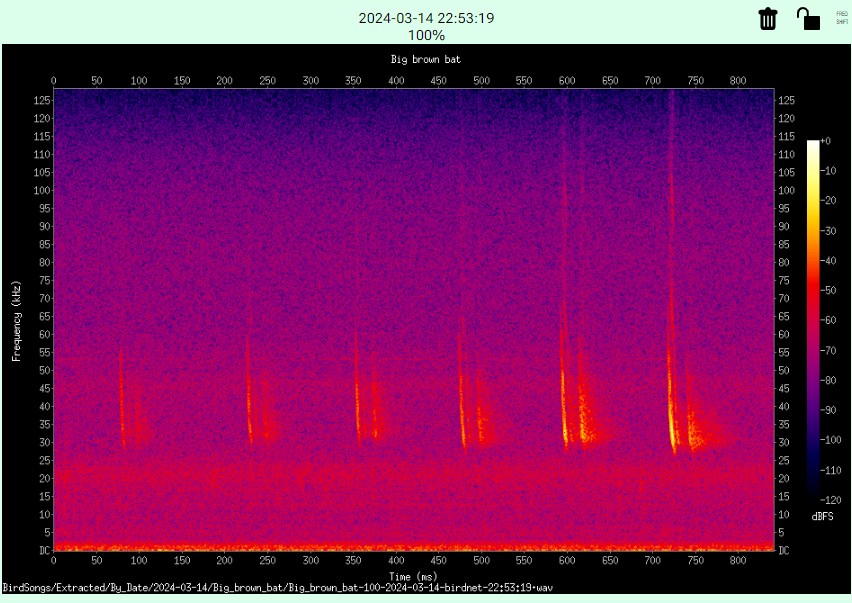This screenshot has width=852, height=603.
Task: Open the timestamp 2024-03-14 22:53:19
Action: click(x=426, y=17)
